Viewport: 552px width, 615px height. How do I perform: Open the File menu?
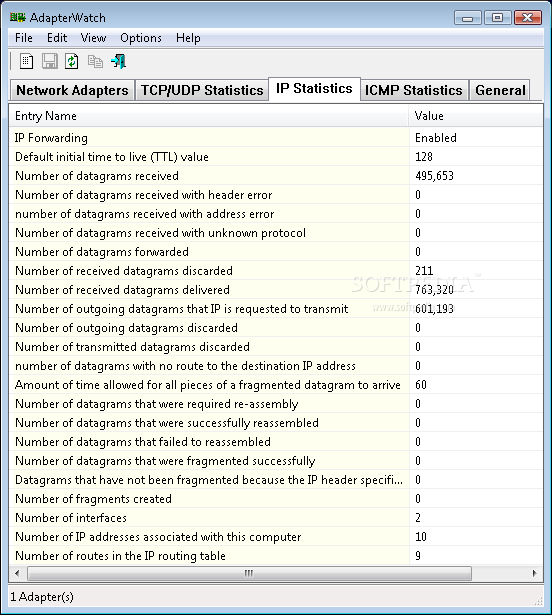click(x=24, y=38)
